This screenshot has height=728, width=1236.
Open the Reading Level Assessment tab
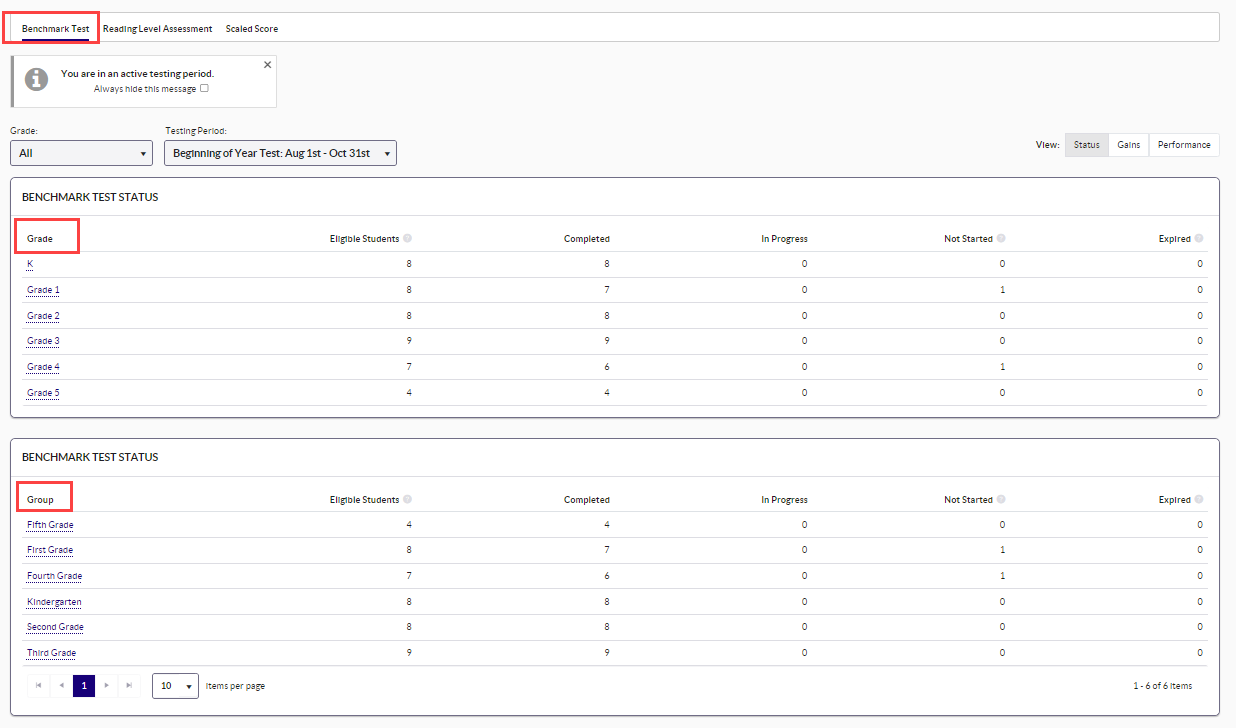(x=157, y=29)
